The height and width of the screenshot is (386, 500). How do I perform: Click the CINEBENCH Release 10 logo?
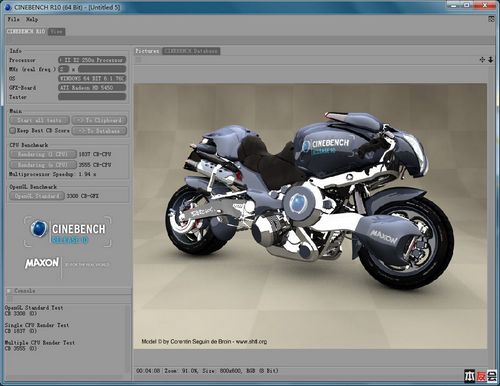pos(68,232)
